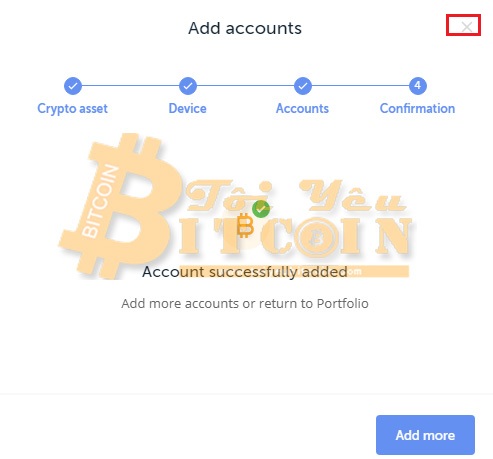Go to the Crypto asset step label
Viewport: 493px width, 459px height.
72,109
